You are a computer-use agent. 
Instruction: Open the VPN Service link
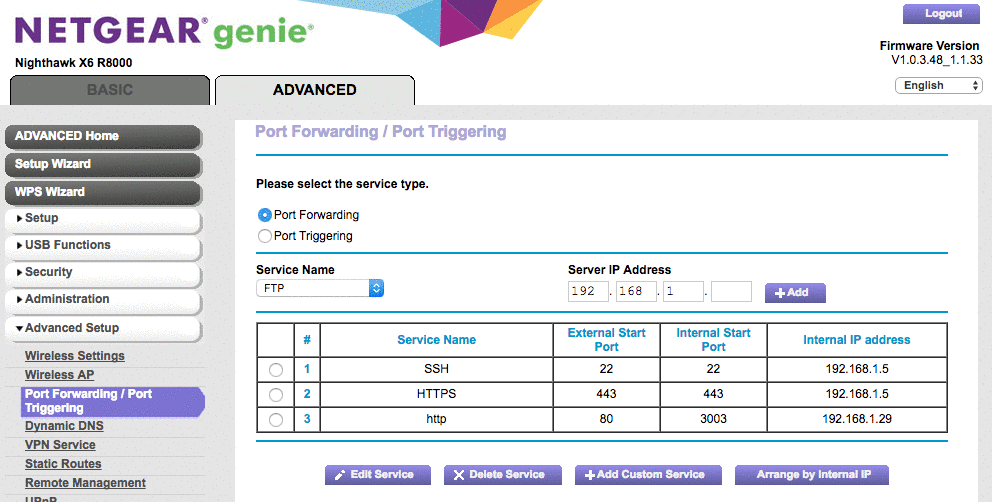tap(60, 445)
